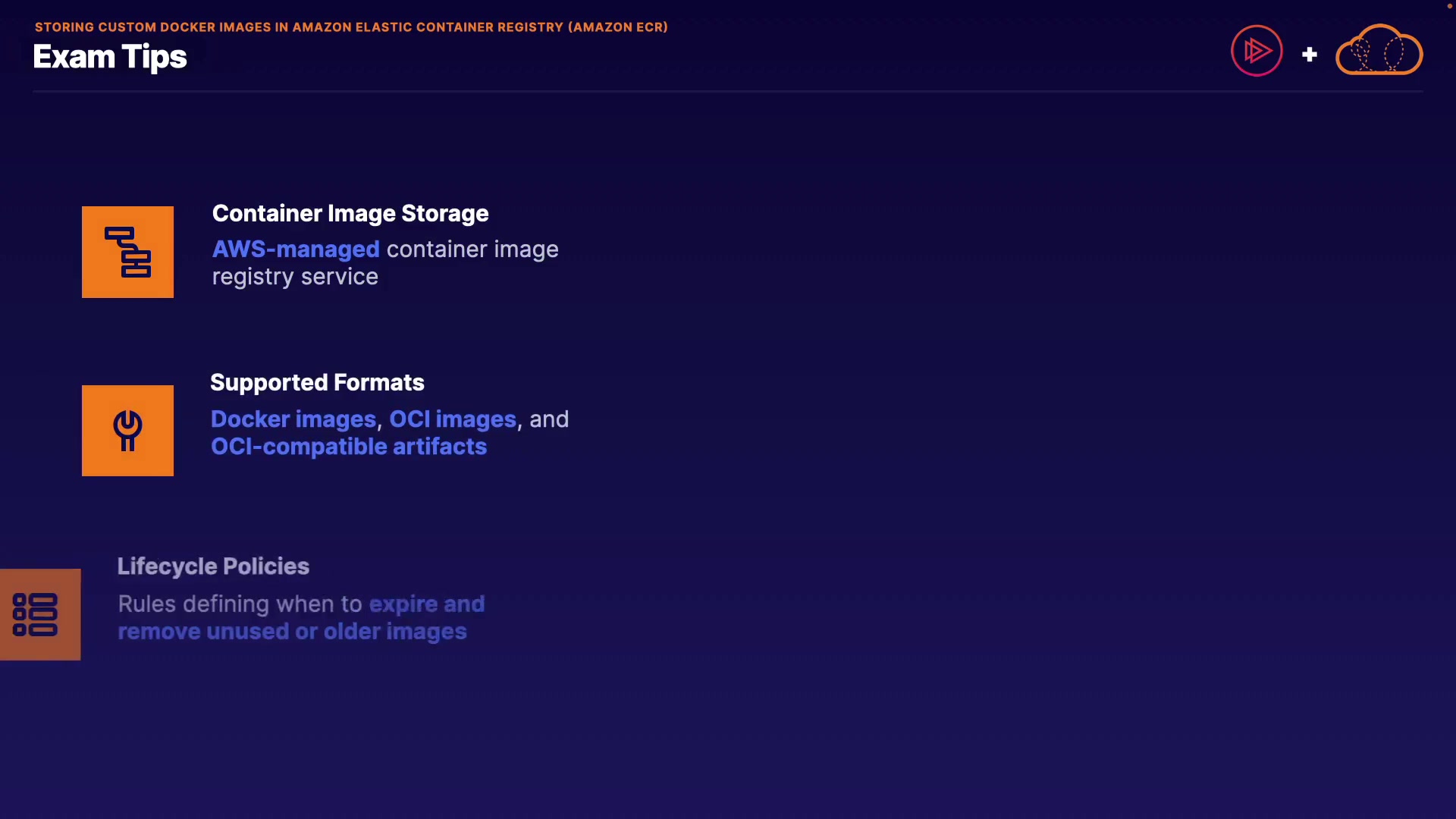1456x819 pixels.
Task: Click the Pluralsight play logo icon
Action: pyautogui.click(x=1257, y=51)
